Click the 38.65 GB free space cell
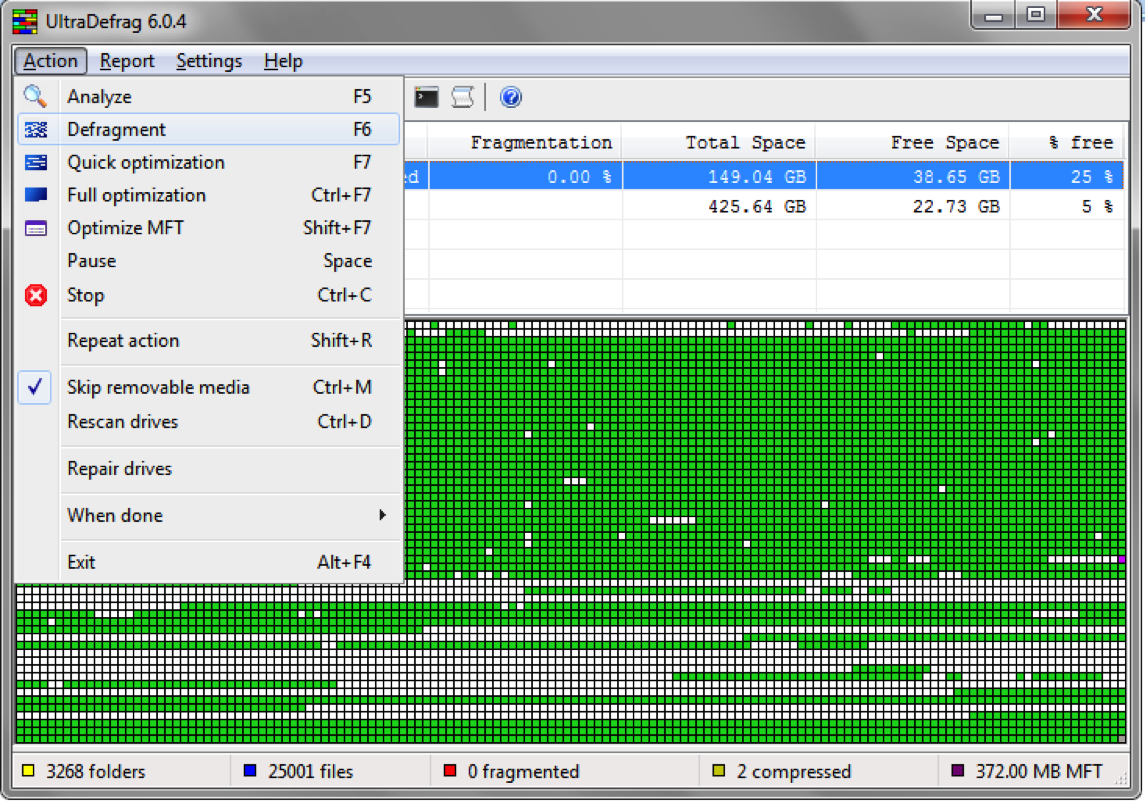The width and height of the screenshot is (1146, 802). pos(913,176)
